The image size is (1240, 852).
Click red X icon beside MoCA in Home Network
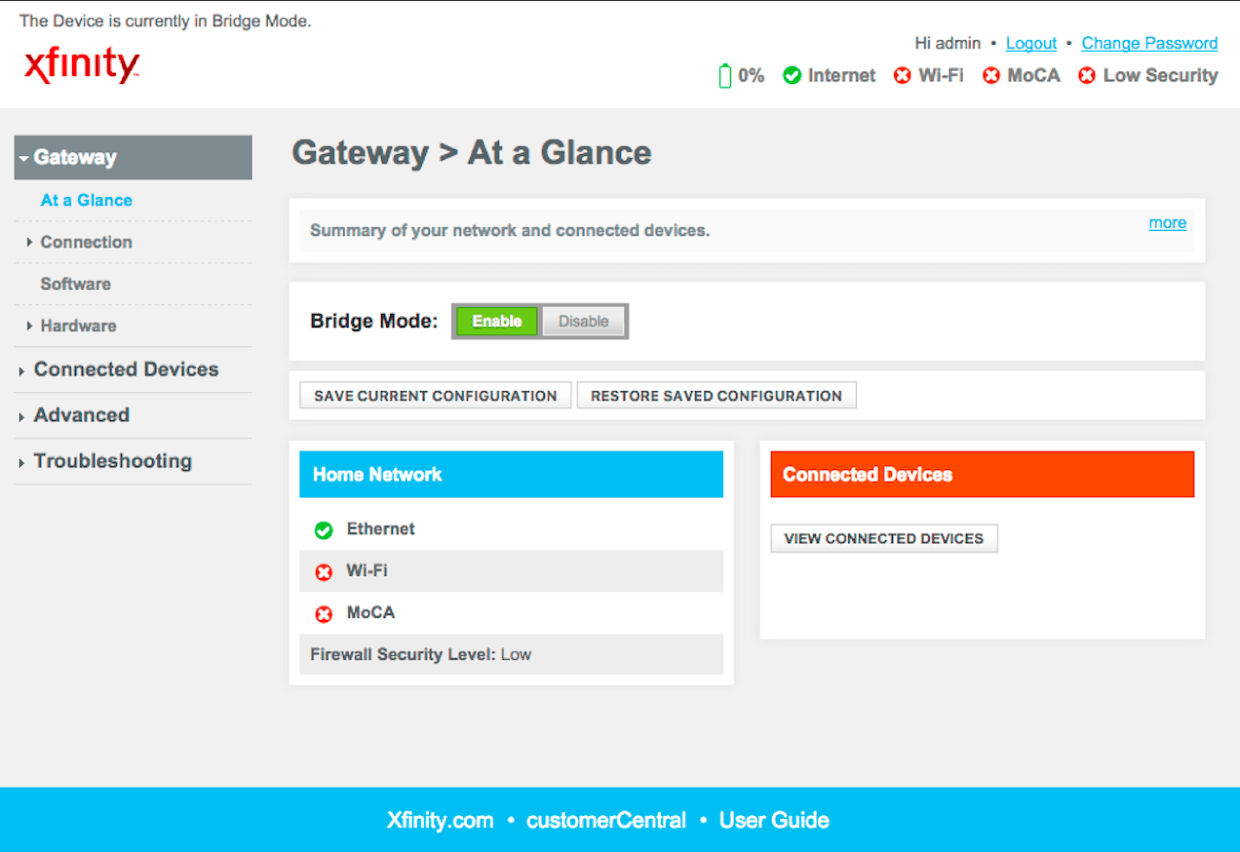pyautogui.click(x=323, y=614)
